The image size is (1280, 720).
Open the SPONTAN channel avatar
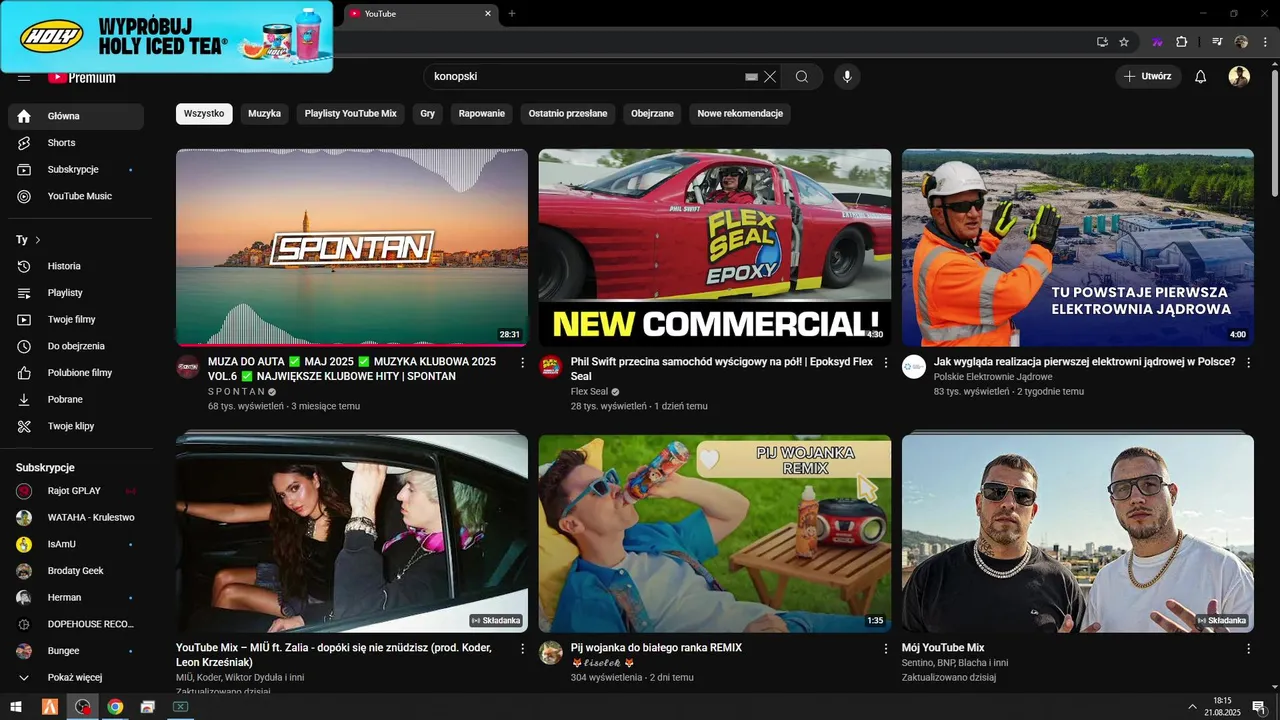pos(188,366)
